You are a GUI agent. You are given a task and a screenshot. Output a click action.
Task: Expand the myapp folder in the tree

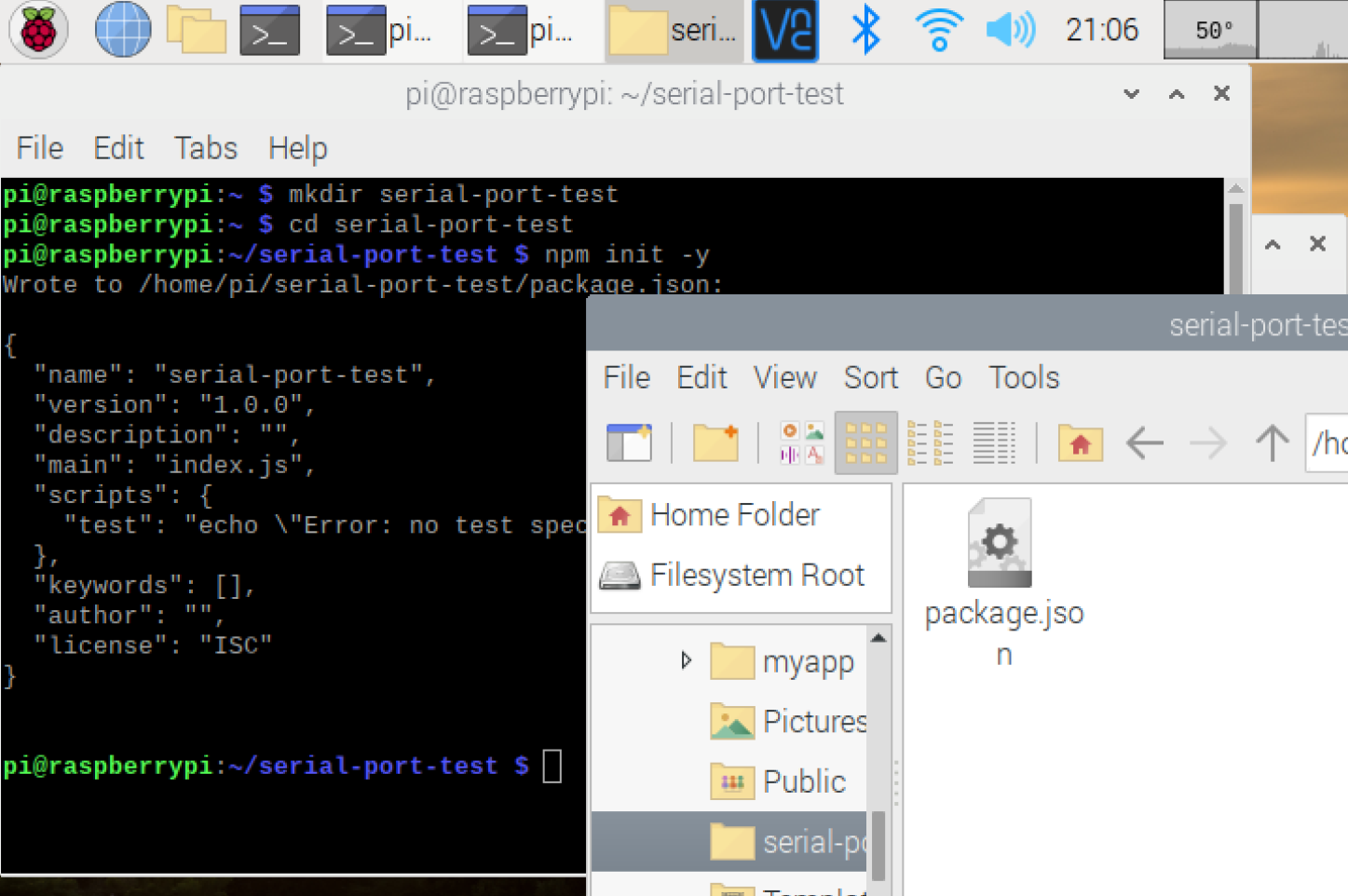[x=687, y=660]
